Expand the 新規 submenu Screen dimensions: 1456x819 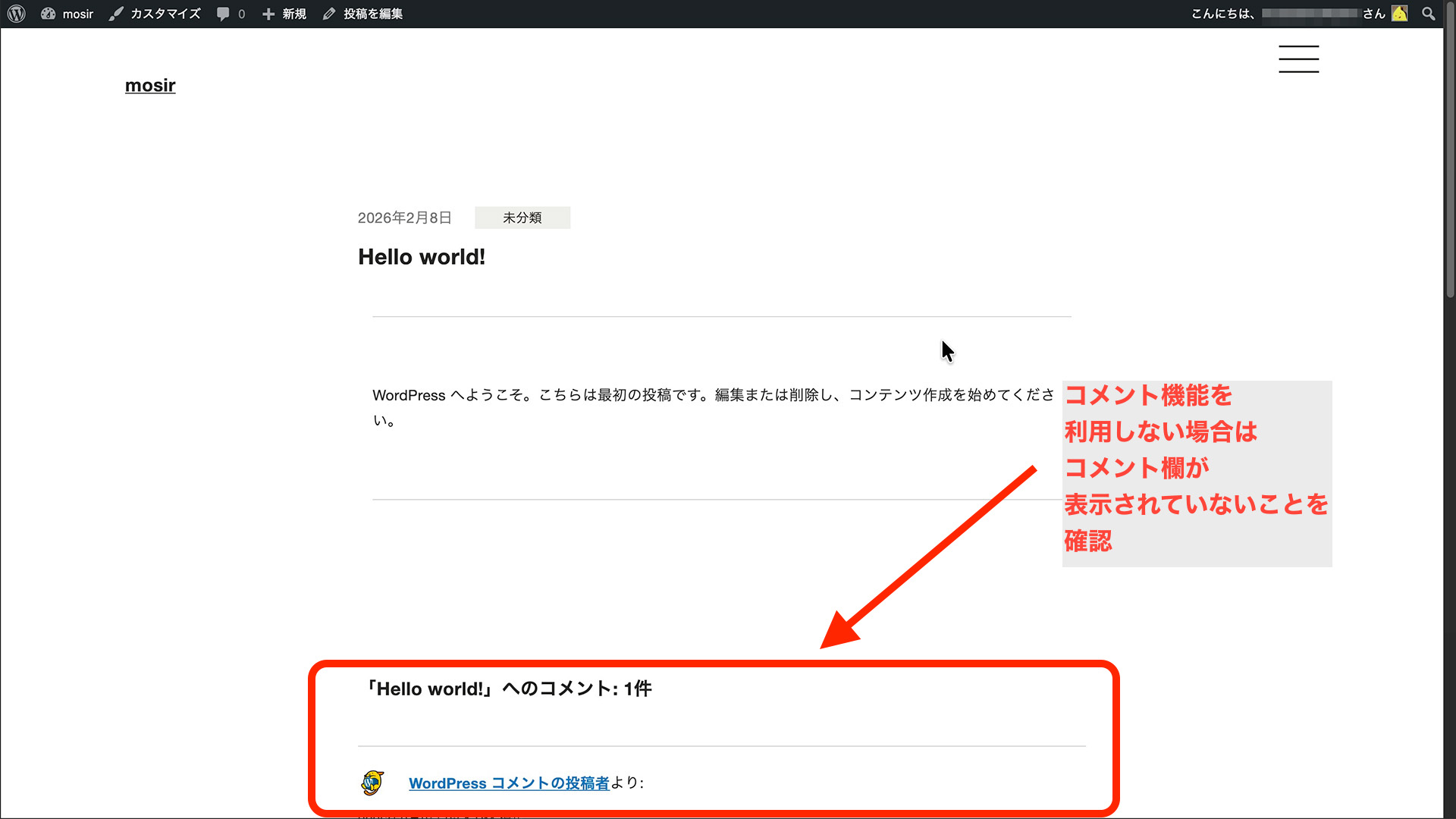291,13
